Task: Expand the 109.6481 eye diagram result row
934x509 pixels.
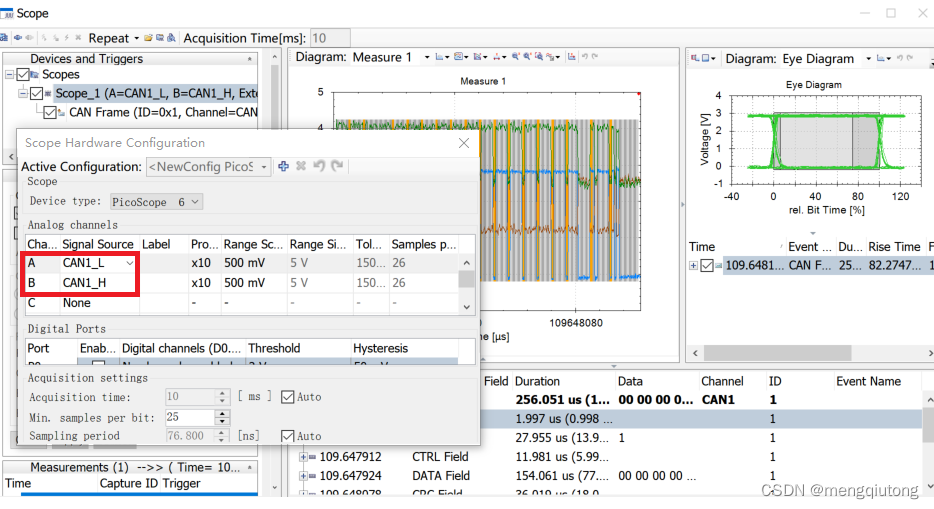Action: (x=693, y=266)
